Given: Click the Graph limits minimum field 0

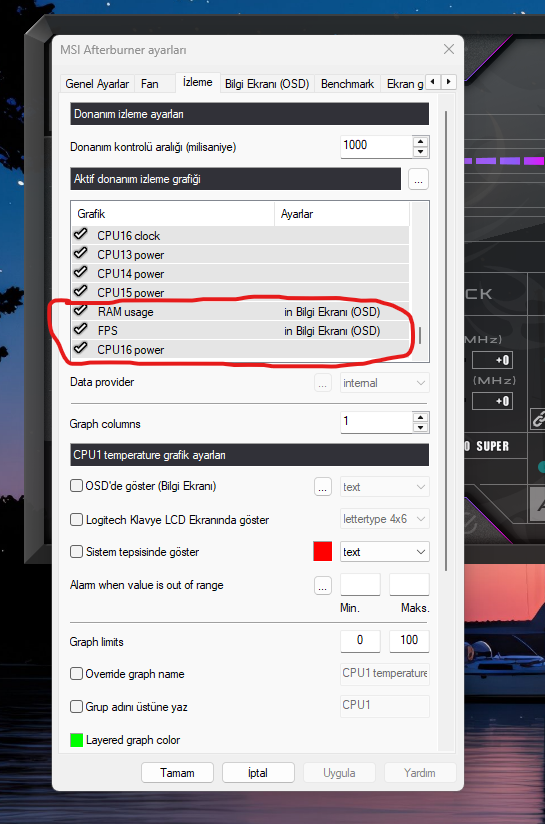Looking at the screenshot, I should coord(361,641).
